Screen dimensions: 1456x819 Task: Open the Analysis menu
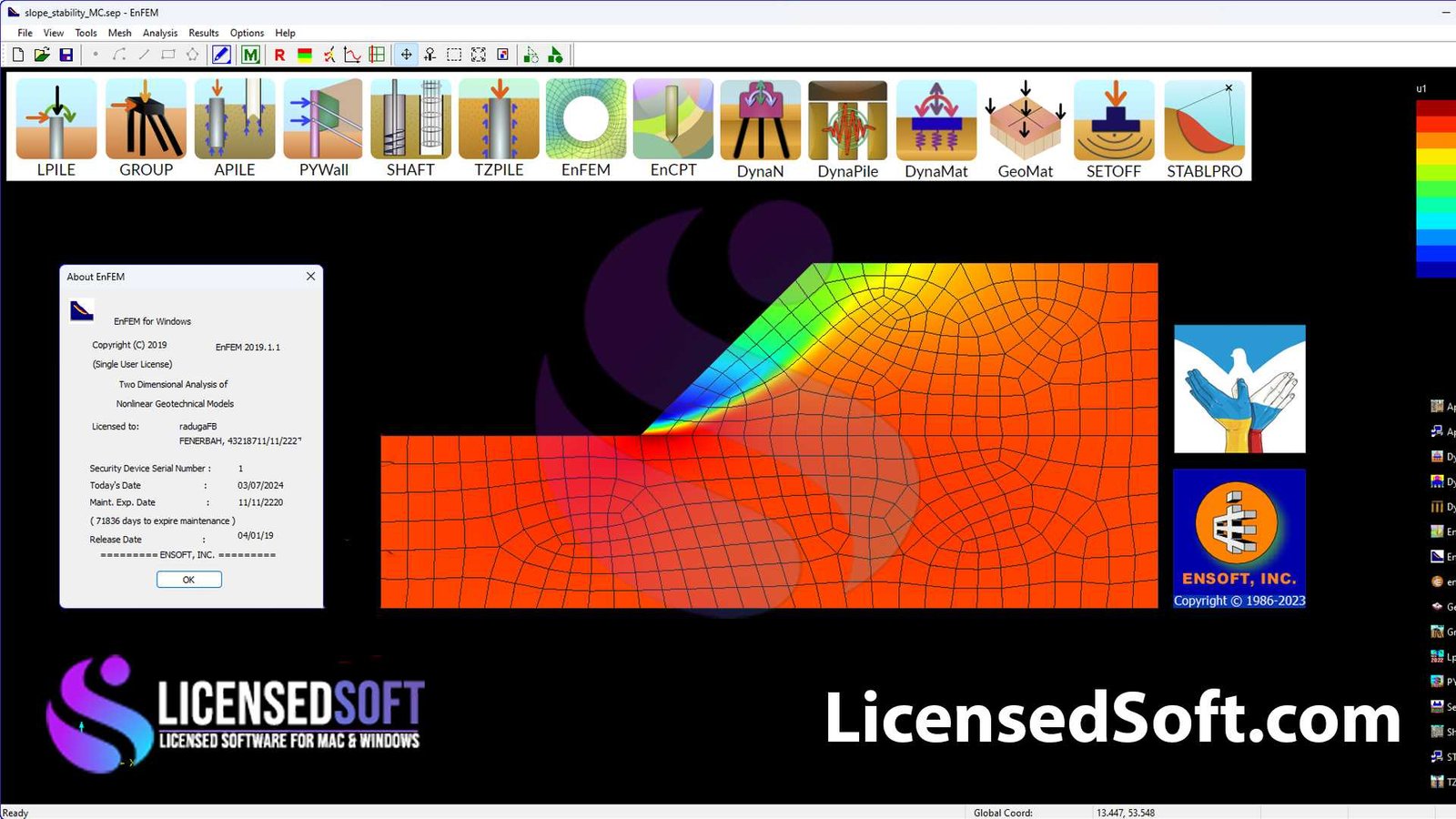(x=160, y=33)
